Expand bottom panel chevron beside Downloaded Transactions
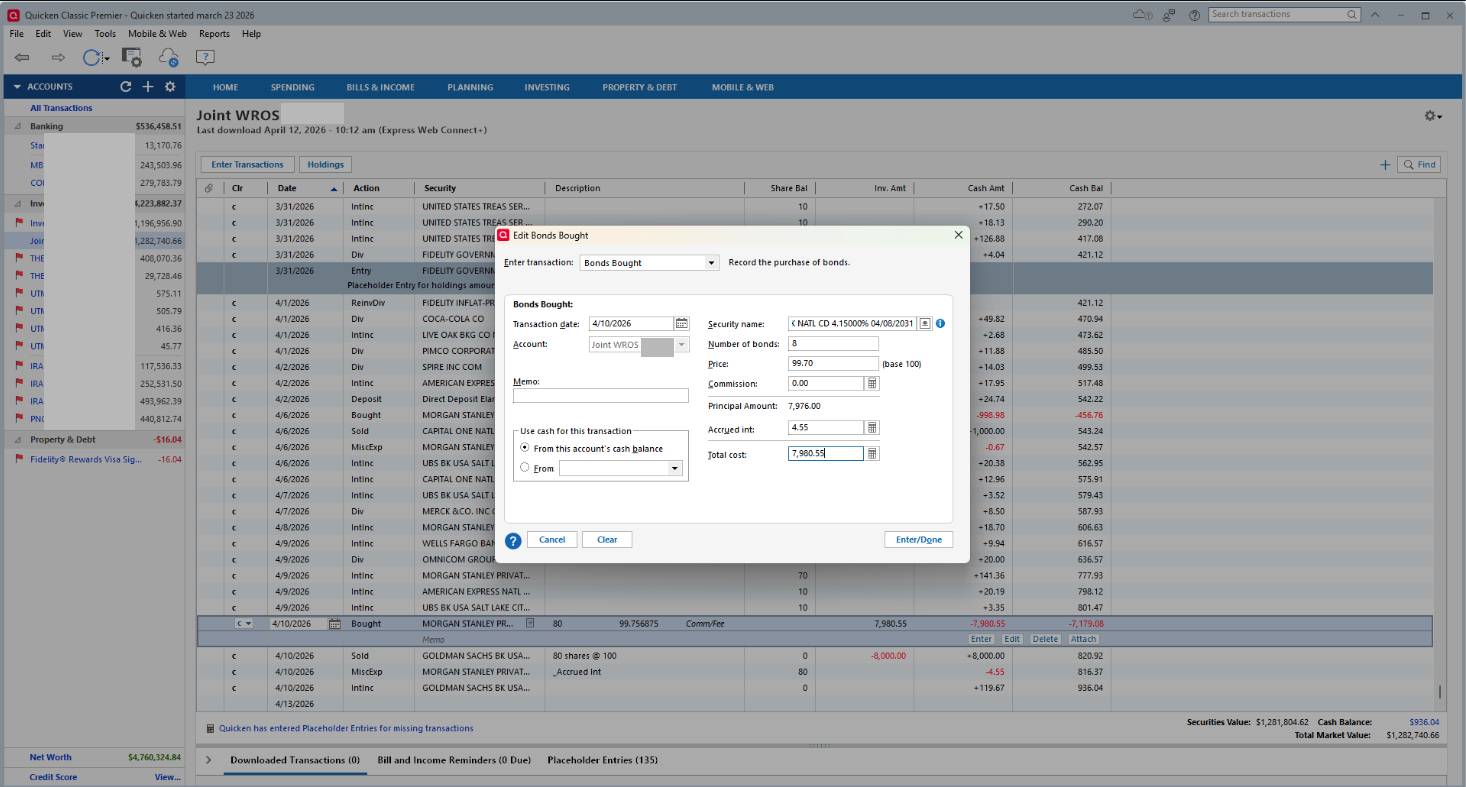The width and height of the screenshot is (1466, 787). point(209,761)
